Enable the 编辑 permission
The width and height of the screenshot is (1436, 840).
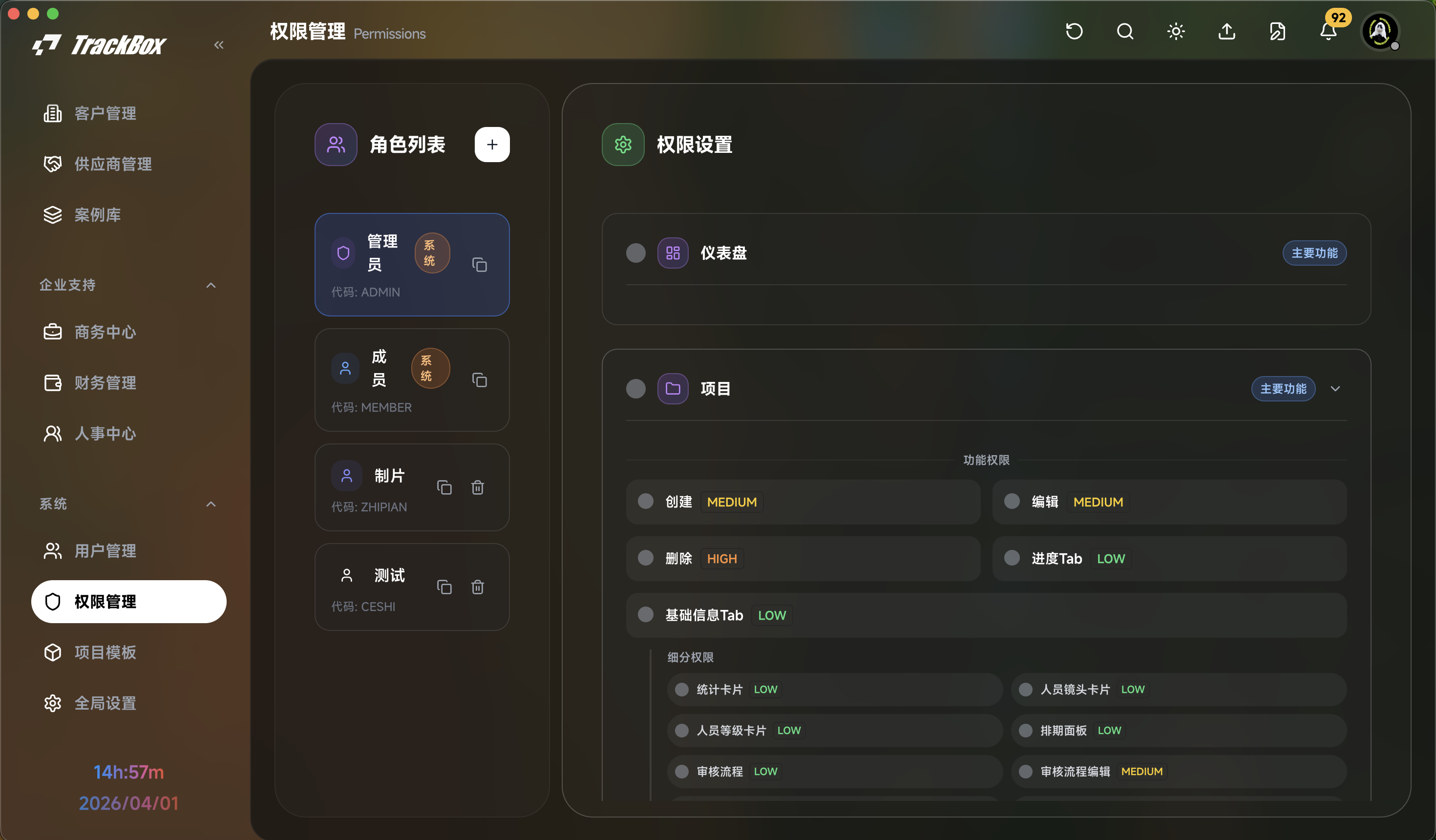[1012, 502]
